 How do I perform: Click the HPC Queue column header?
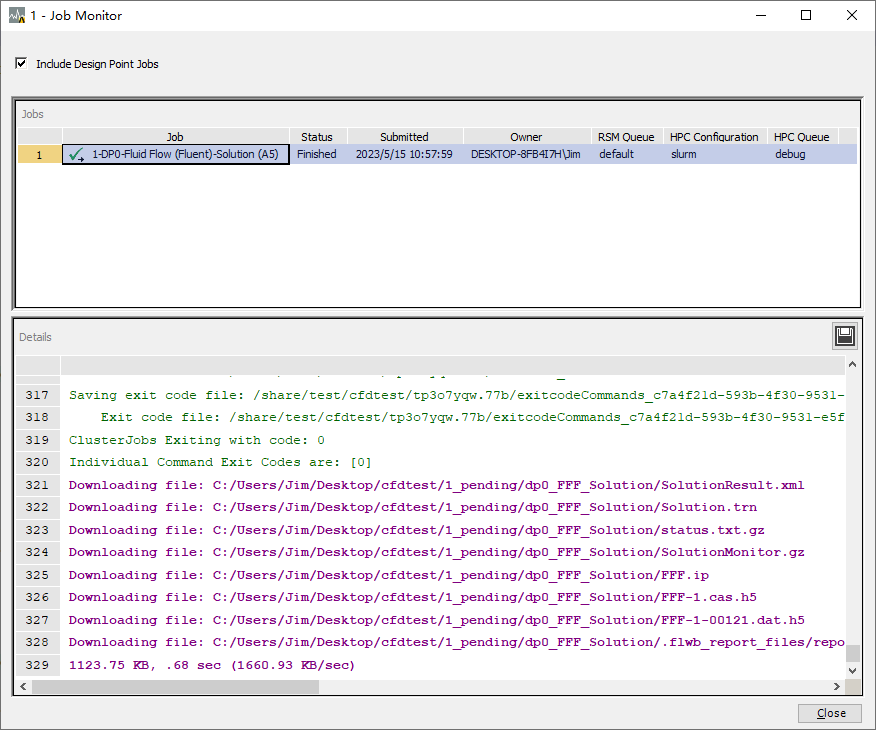(x=802, y=137)
